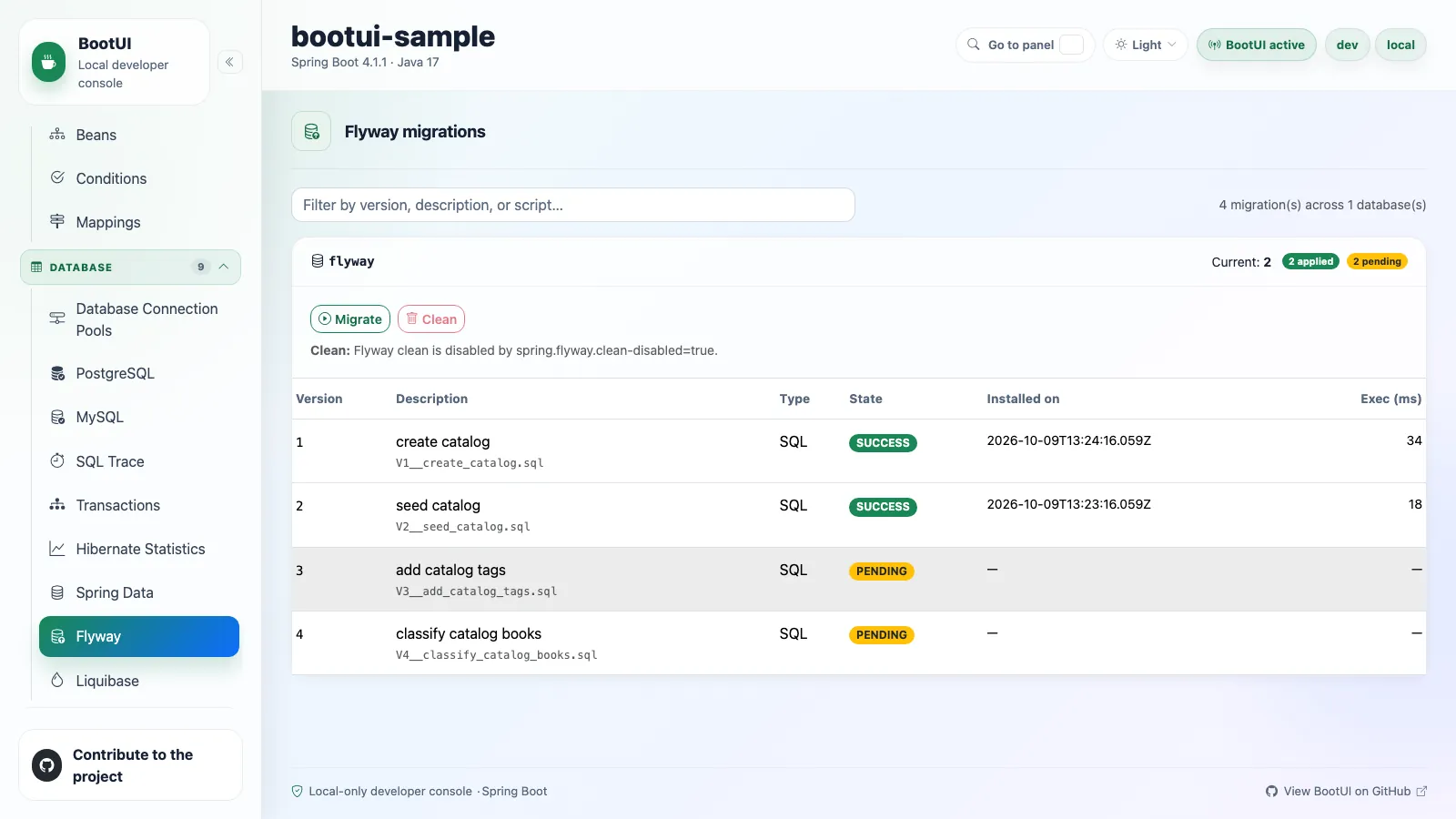
Task: Click the Spring Data icon
Action: pyautogui.click(x=57, y=592)
